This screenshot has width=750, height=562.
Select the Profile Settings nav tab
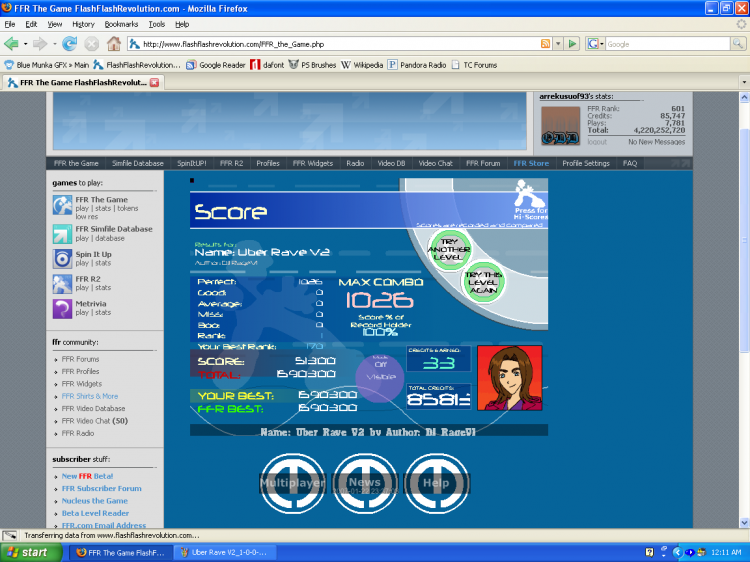click(x=586, y=163)
